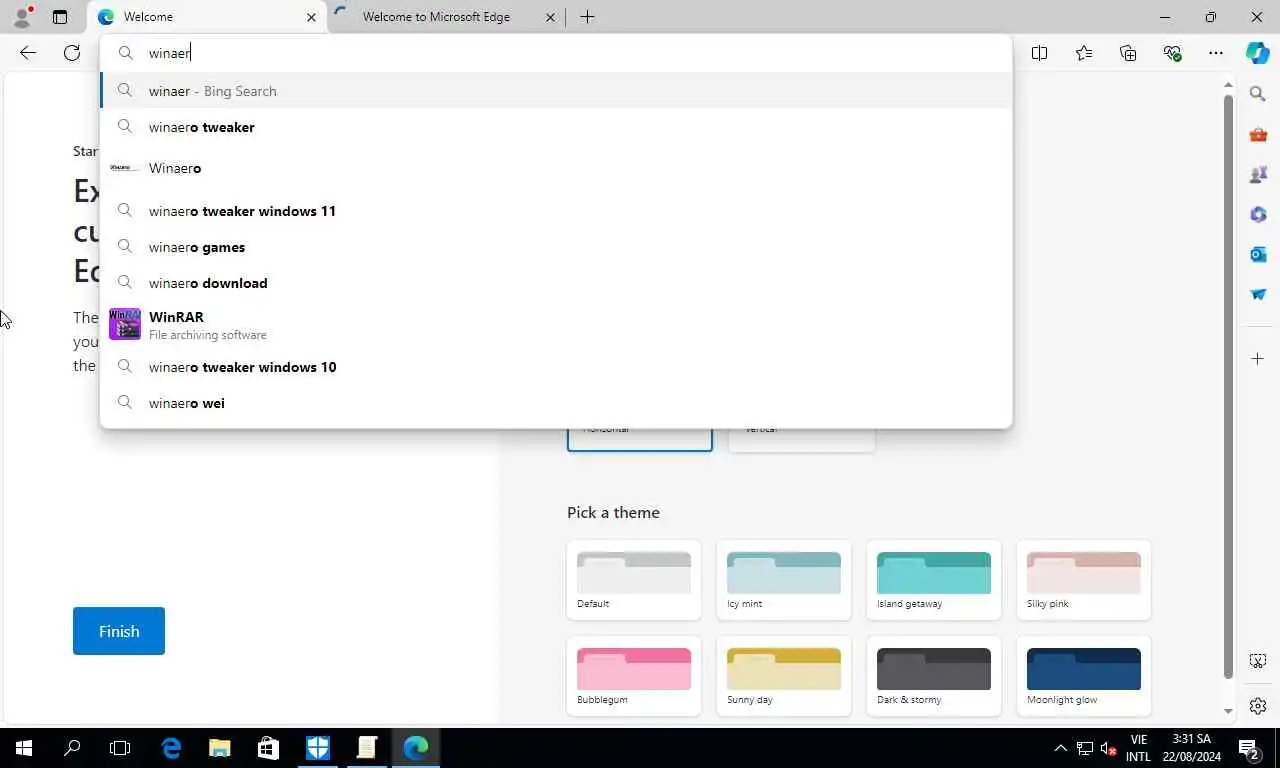Select the Island getaway theme swatch
The height and width of the screenshot is (768, 1280).
934,580
